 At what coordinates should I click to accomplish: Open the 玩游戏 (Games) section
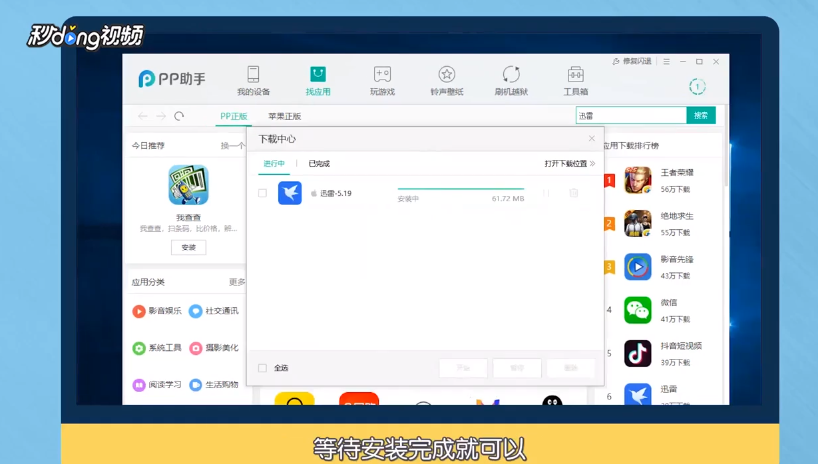point(382,81)
